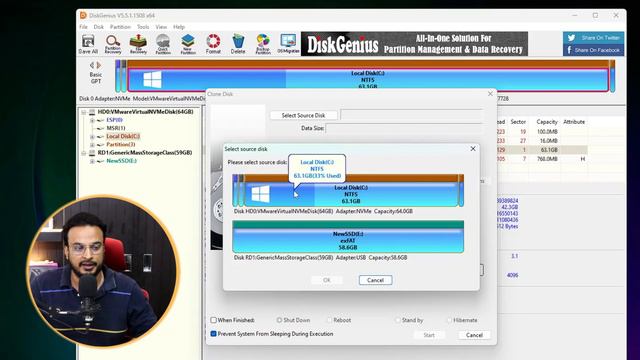Select Local Disk(C:) in the disk tree

[123, 136]
